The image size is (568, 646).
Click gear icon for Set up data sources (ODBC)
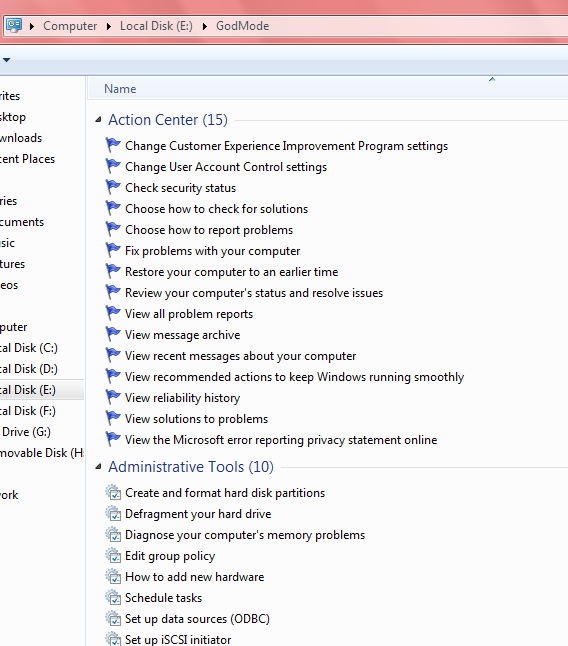click(x=113, y=618)
